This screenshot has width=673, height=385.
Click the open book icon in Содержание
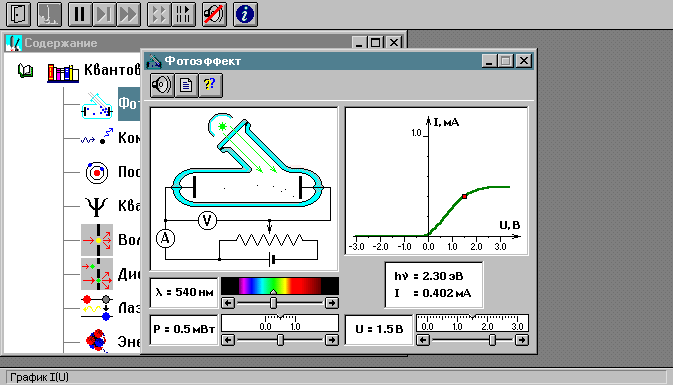point(25,70)
